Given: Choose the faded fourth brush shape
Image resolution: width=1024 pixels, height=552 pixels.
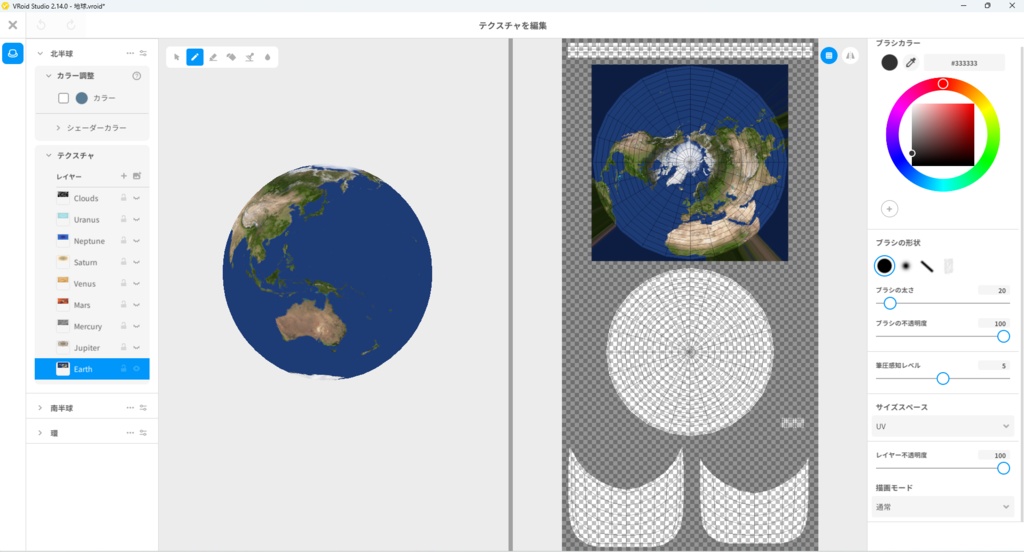Looking at the screenshot, I should (948, 266).
